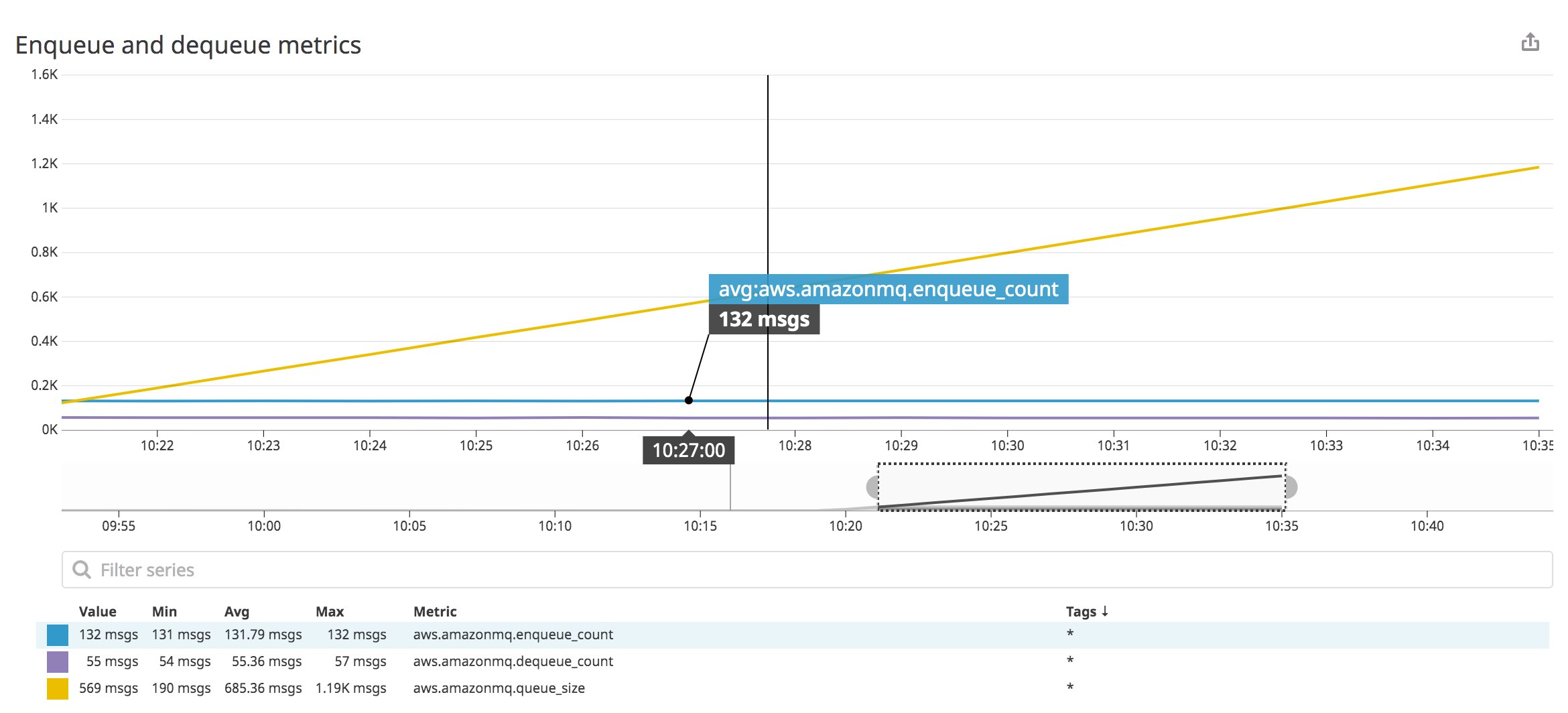Sort by the Metric column header
The width and height of the screenshot is (1568, 713).
pyautogui.click(x=435, y=611)
